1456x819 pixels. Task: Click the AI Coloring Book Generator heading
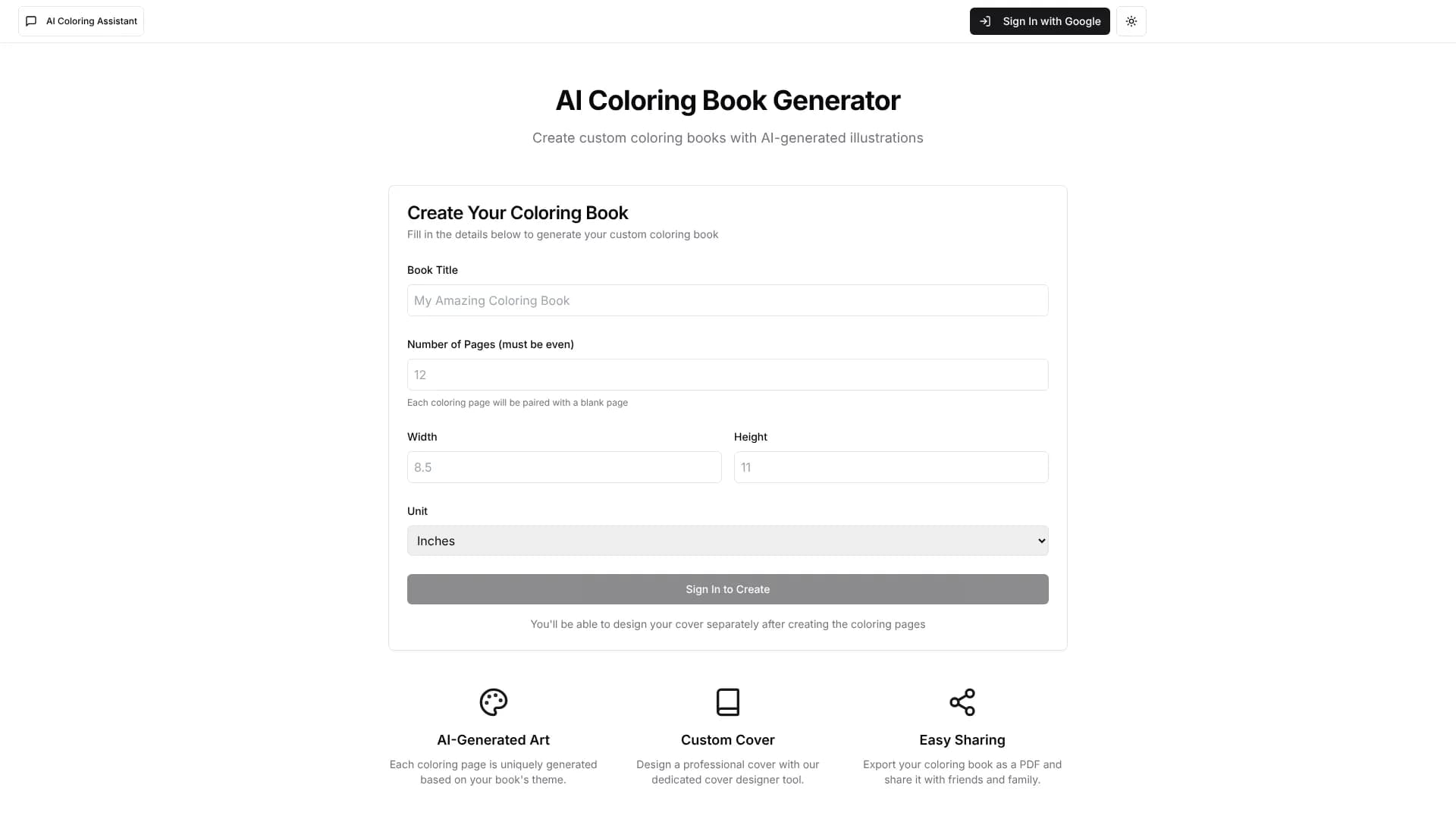[x=727, y=99]
